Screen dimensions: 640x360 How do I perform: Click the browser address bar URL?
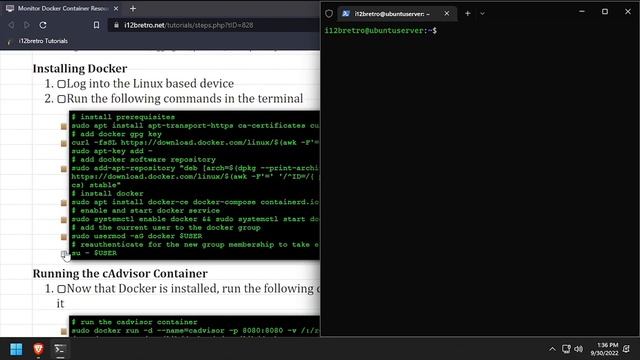(x=189, y=25)
